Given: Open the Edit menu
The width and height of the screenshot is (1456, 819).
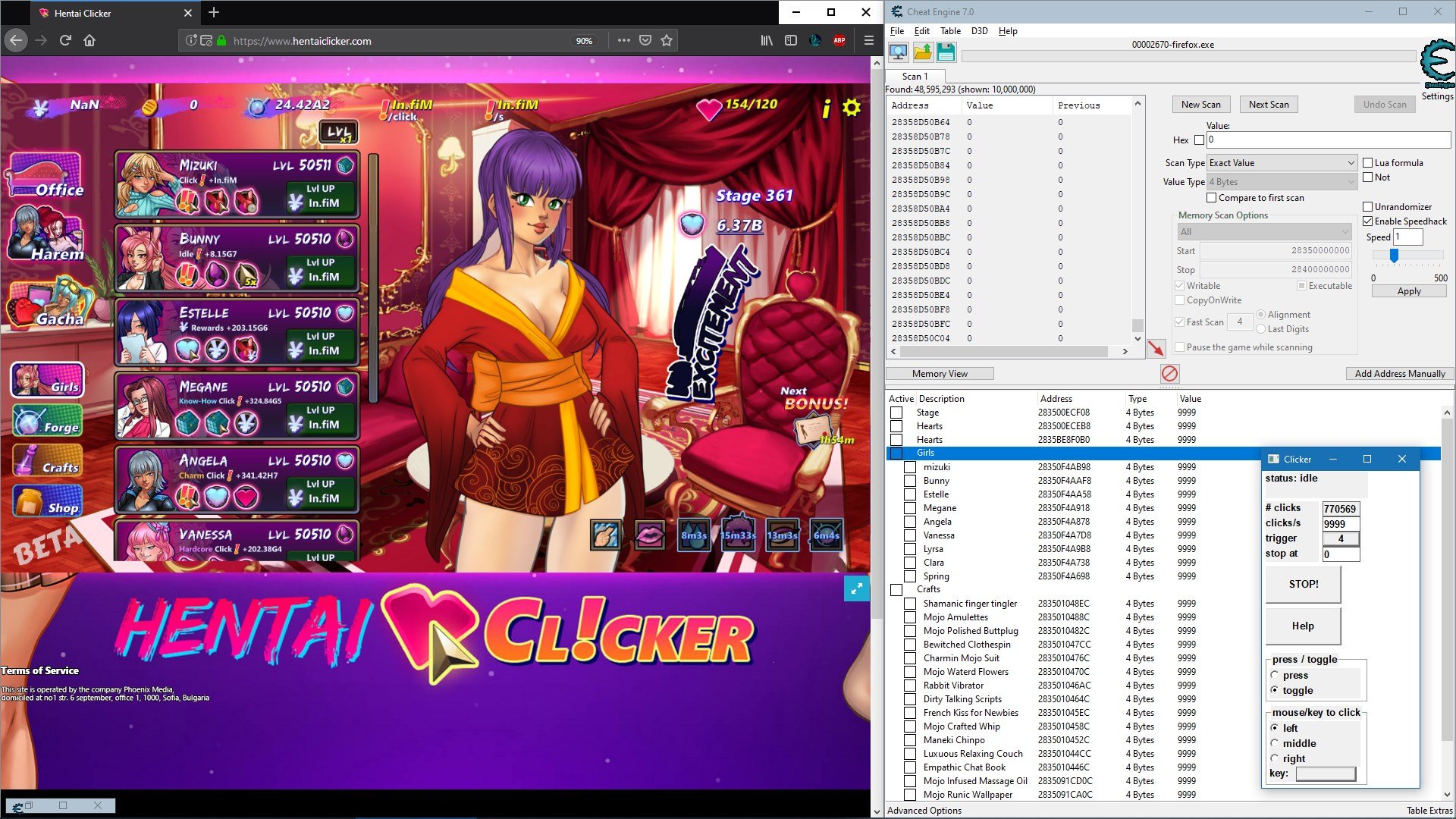Looking at the screenshot, I should (x=922, y=31).
